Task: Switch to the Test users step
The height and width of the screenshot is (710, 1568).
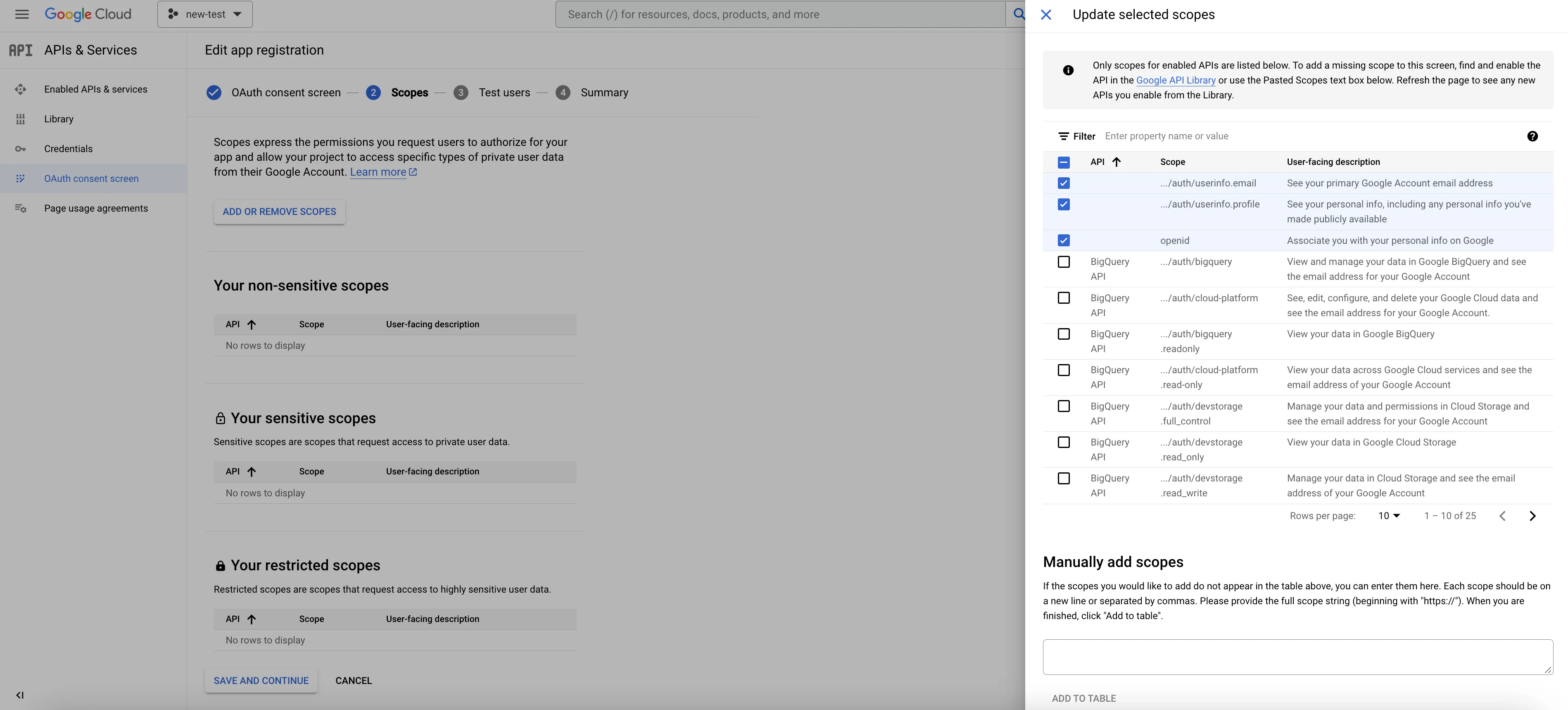Action: coord(504,93)
